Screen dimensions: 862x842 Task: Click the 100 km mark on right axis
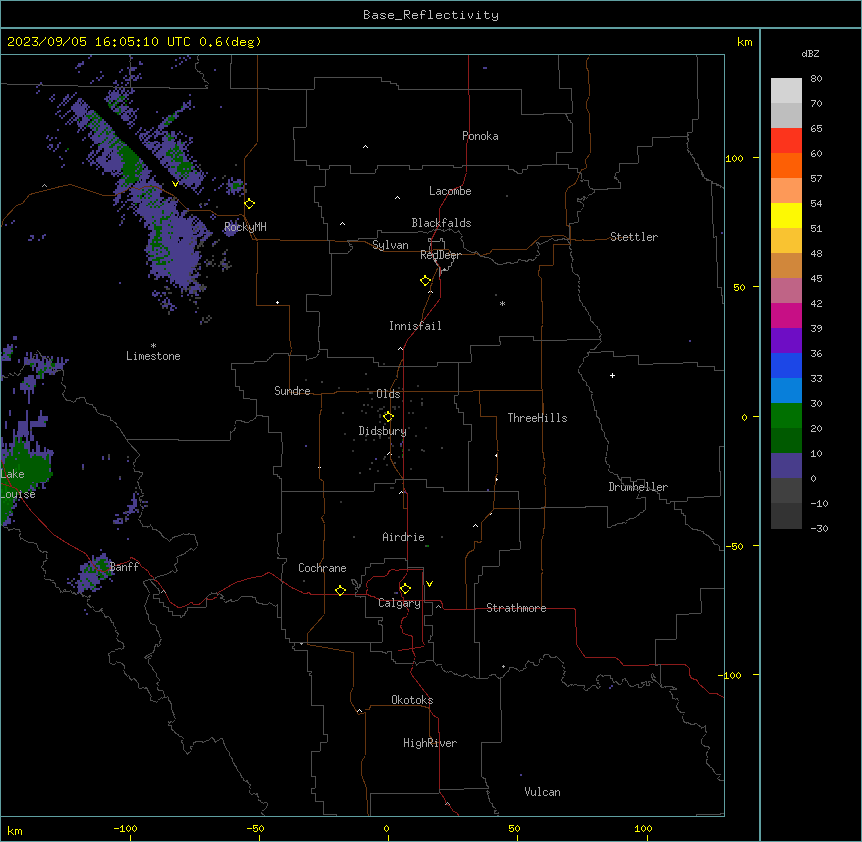click(x=734, y=158)
